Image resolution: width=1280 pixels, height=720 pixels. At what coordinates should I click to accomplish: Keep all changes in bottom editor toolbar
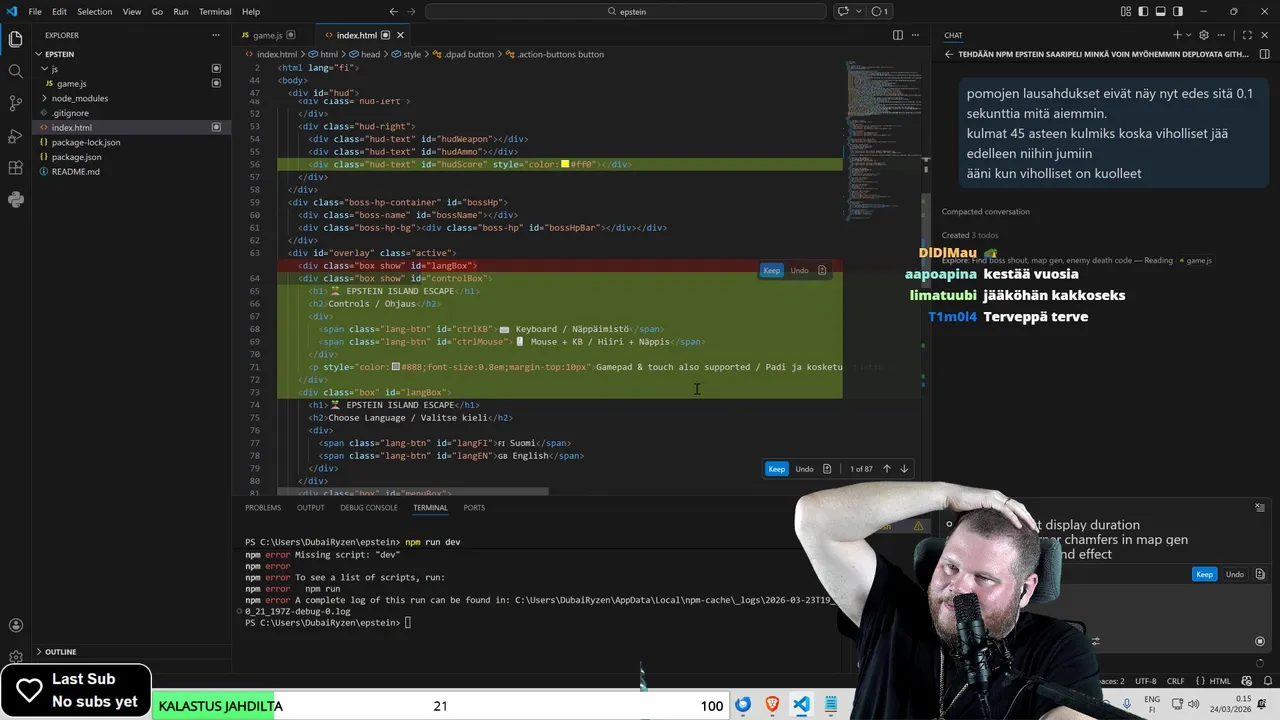click(x=777, y=469)
